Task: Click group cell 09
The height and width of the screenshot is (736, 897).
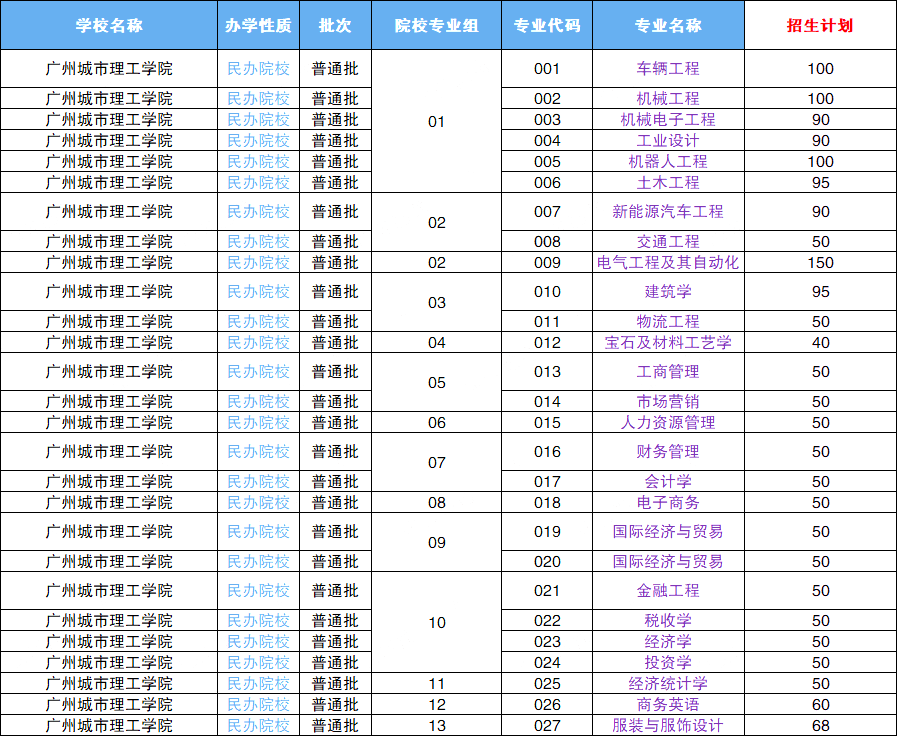Action: tap(436, 543)
